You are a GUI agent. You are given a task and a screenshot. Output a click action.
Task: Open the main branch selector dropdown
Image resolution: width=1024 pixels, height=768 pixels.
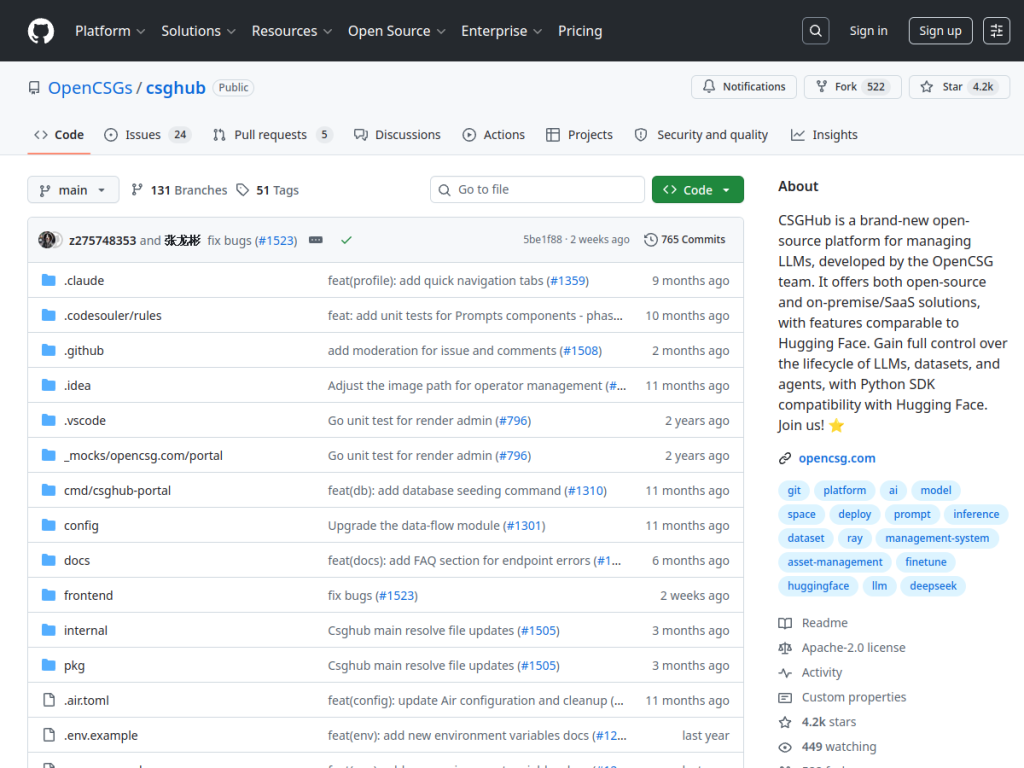point(73,189)
